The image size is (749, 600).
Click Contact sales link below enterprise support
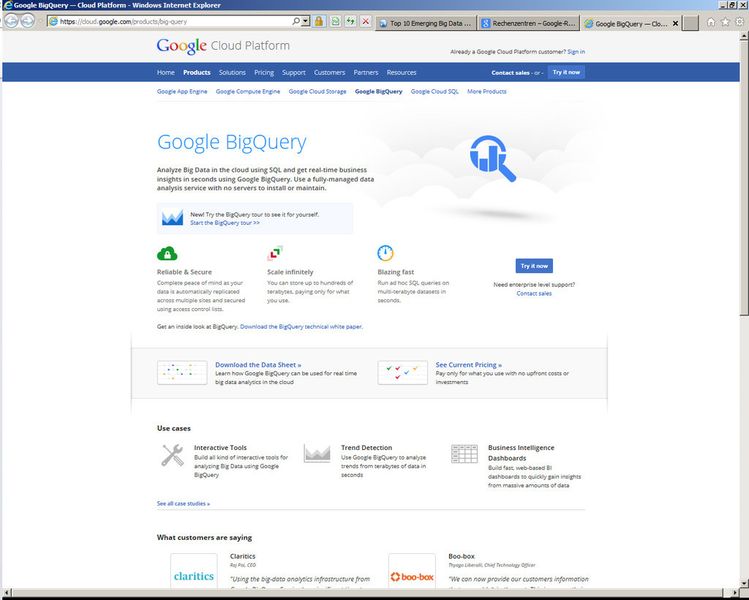(534, 294)
